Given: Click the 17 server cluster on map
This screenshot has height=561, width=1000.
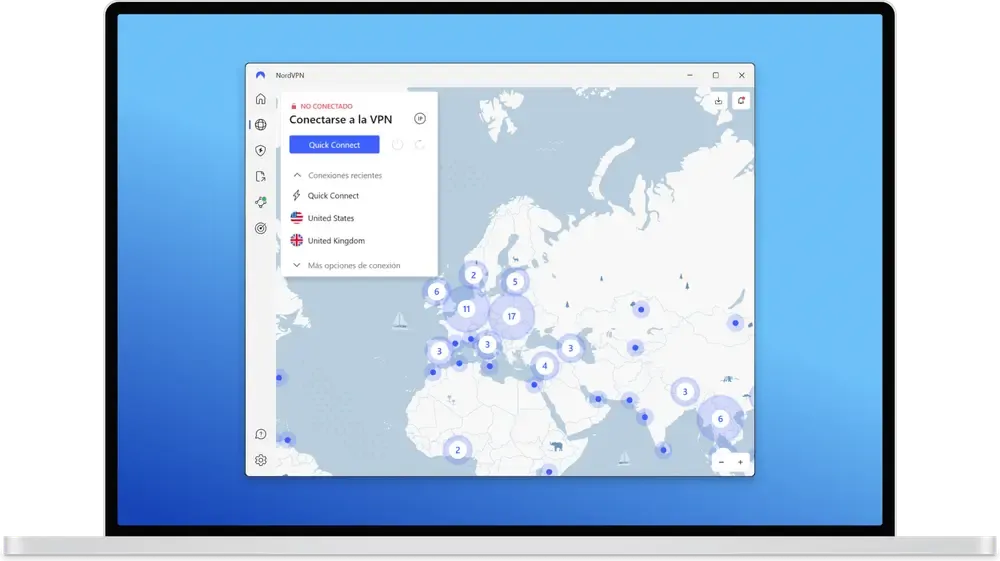Looking at the screenshot, I should click(x=511, y=316).
